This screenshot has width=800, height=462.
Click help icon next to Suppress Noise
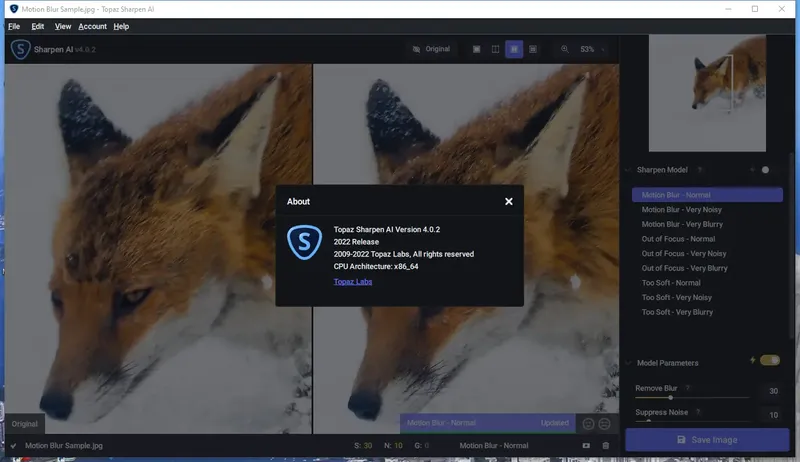(698, 412)
